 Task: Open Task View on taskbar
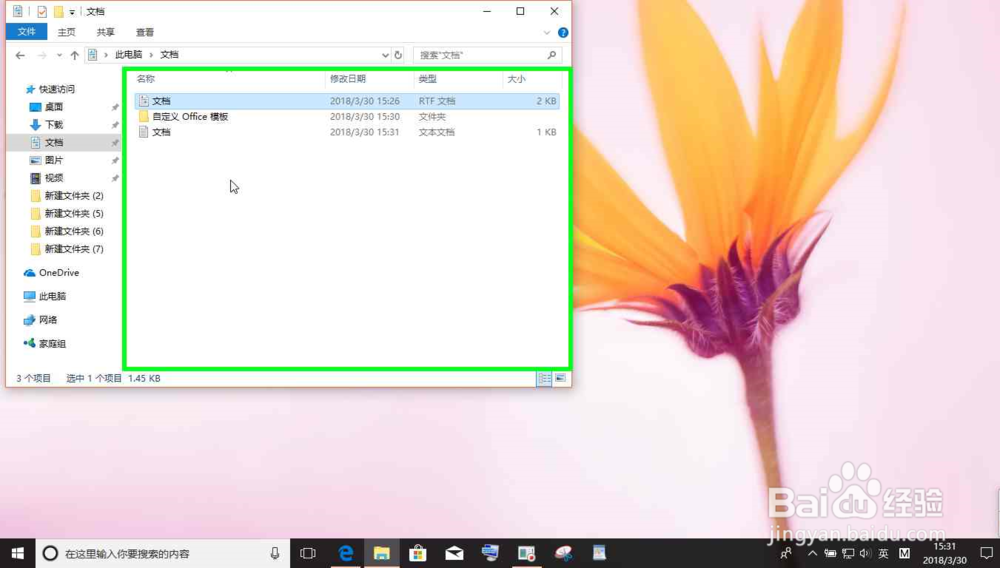[x=308, y=553]
